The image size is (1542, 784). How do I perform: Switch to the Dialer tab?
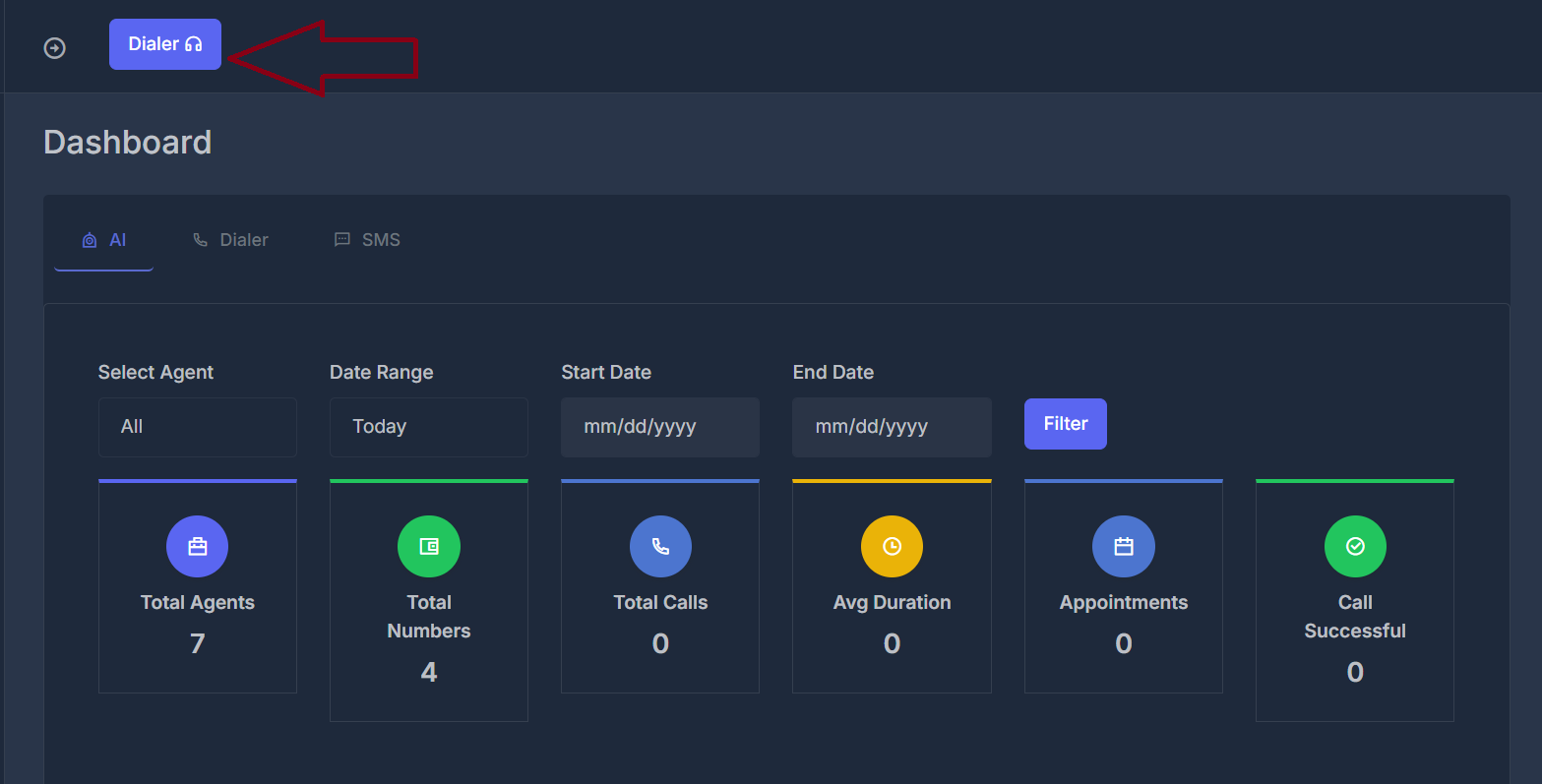pos(230,240)
